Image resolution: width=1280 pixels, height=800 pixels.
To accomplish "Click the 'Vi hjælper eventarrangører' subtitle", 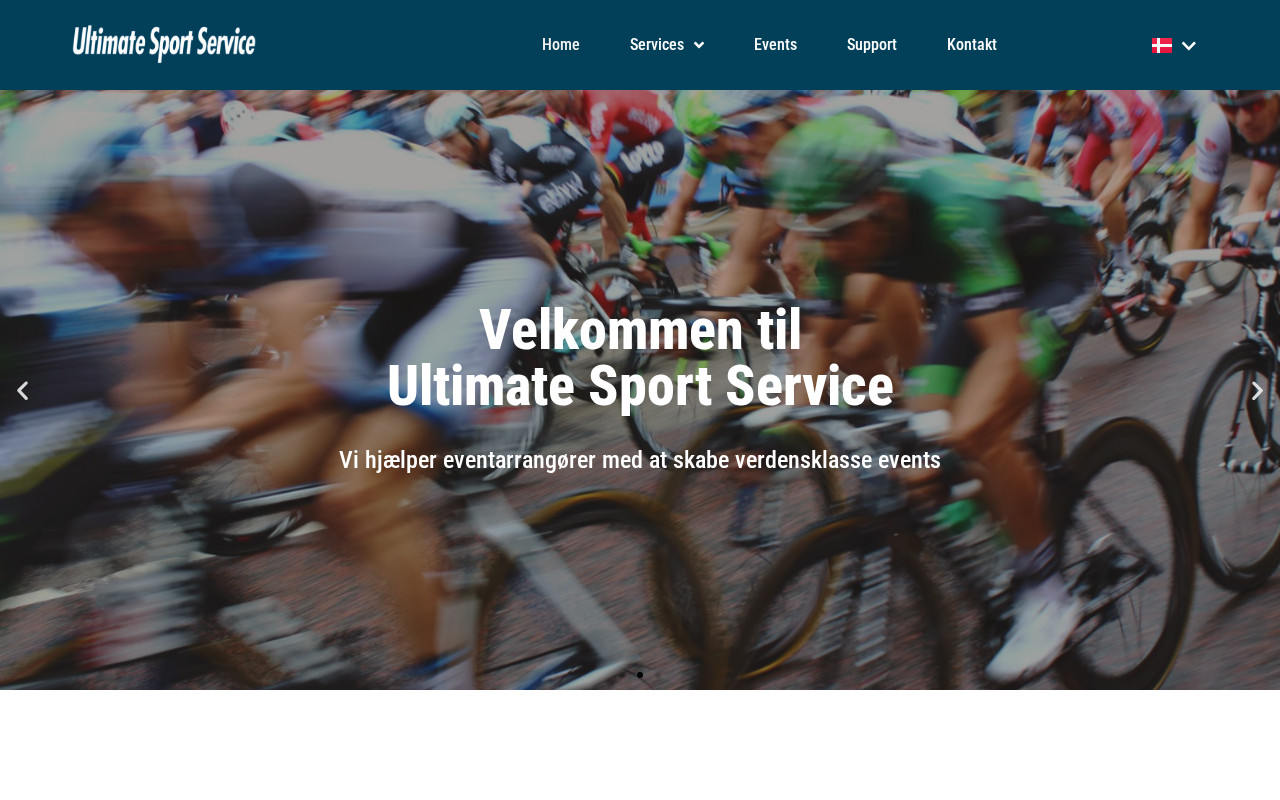I will tap(640, 460).
